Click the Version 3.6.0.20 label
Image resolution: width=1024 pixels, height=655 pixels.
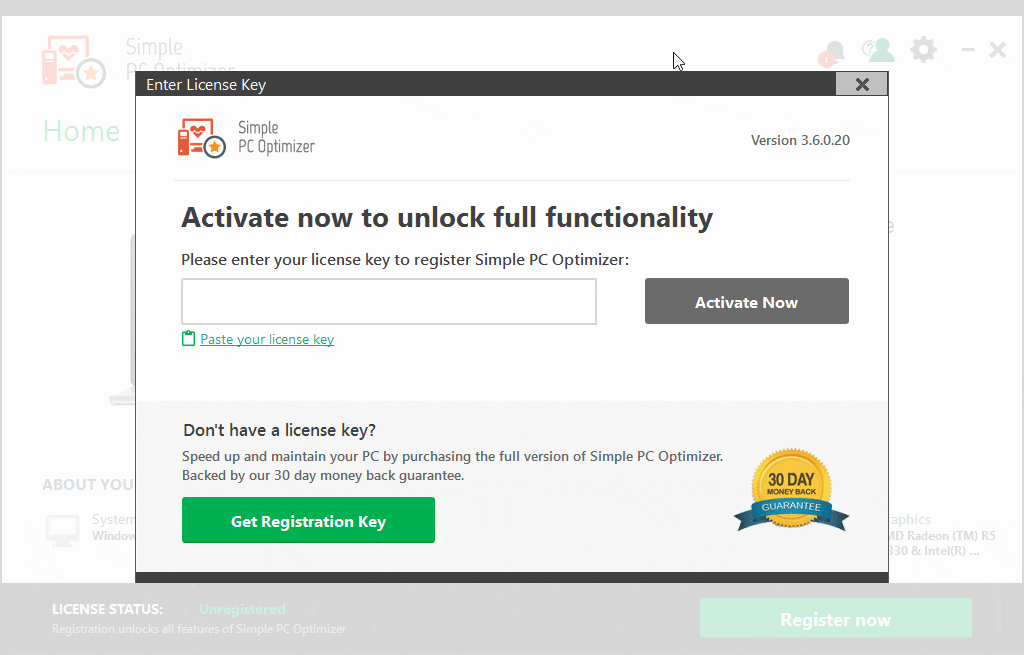[800, 140]
